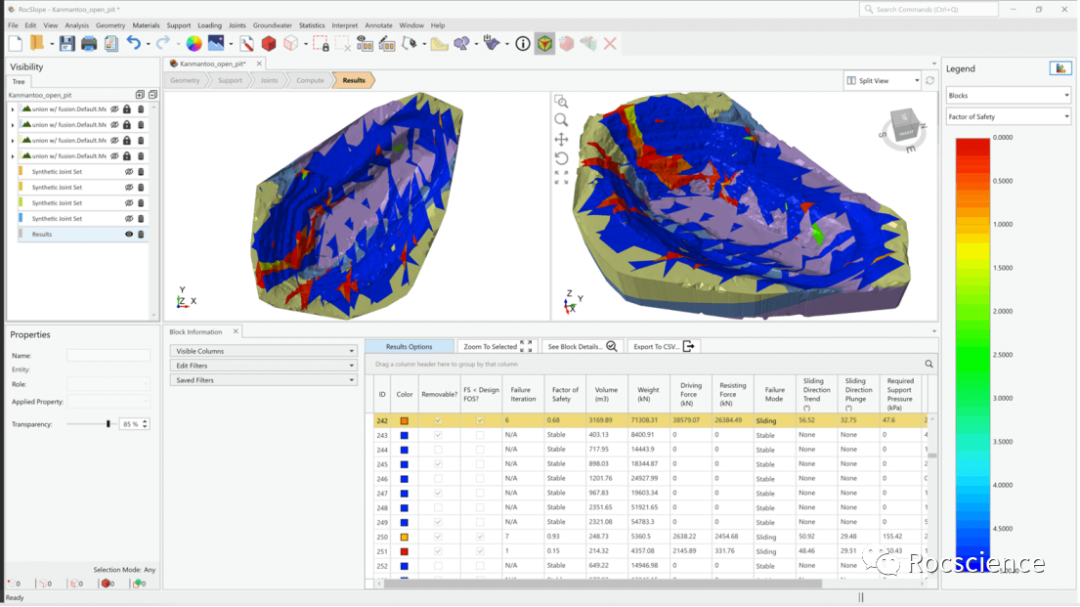The height and width of the screenshot is (607, 1080).
Task: Adjust the Transparency slider handle
Action: [108, 424]
